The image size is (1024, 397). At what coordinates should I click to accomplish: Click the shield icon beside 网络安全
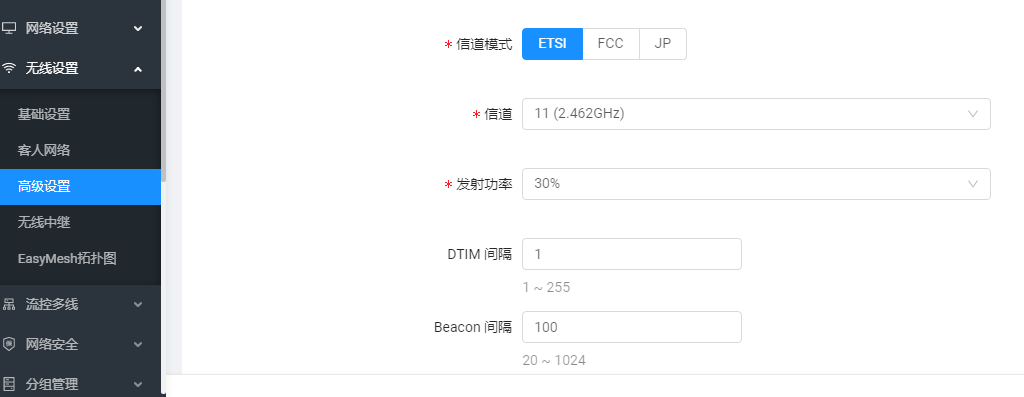pos(8,344)
